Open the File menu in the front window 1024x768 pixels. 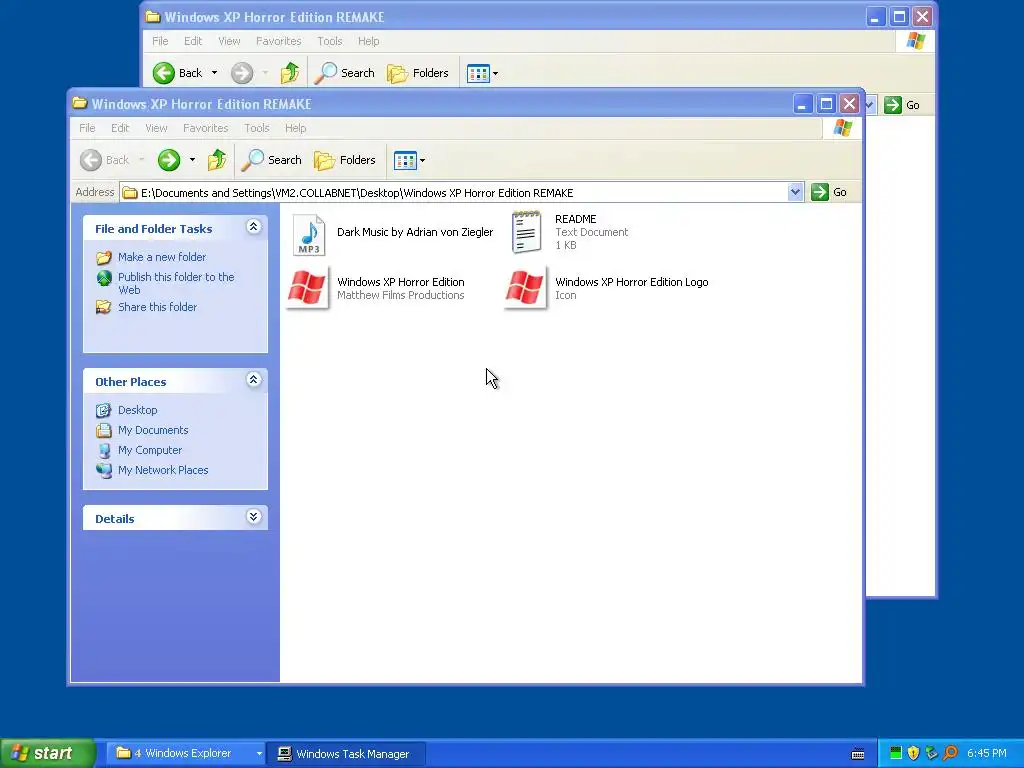pos(87,128)
